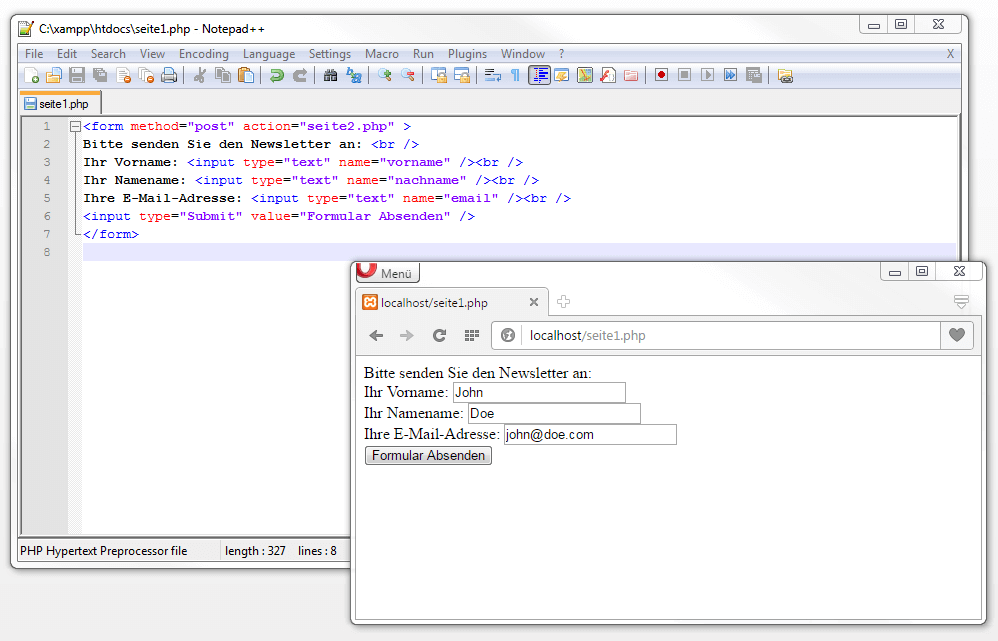The width and height of the screenshot is (998, 641).
Task: Open the Run menu
Action: coord(423,54)
